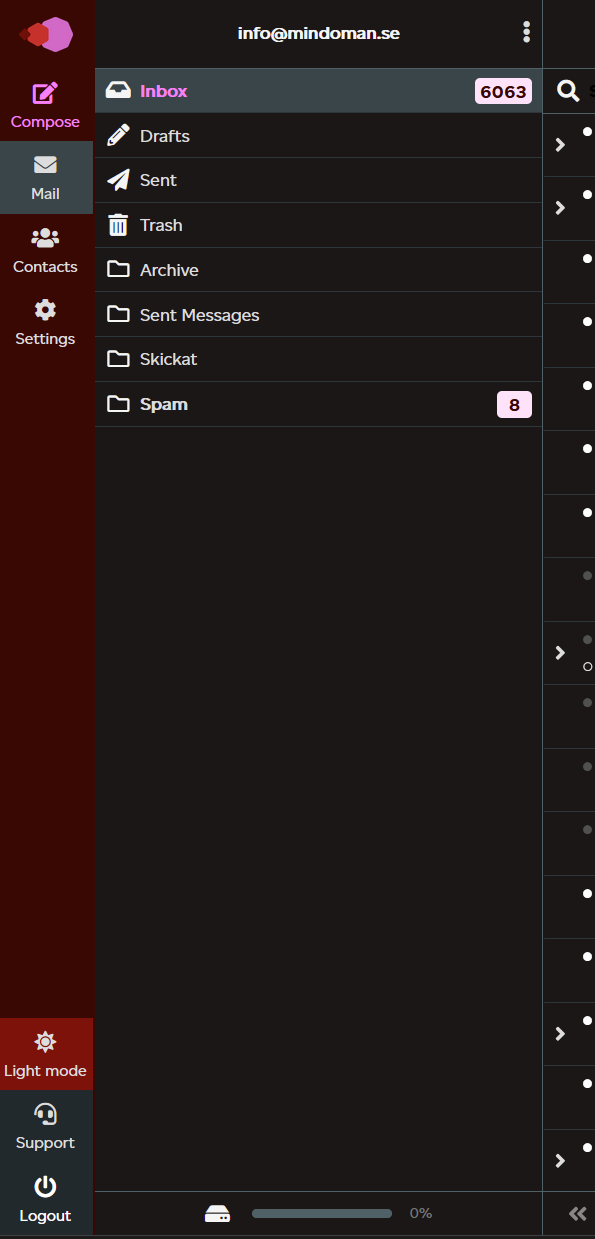
Task: Switch to the Mail section
Action: point(45,177)
